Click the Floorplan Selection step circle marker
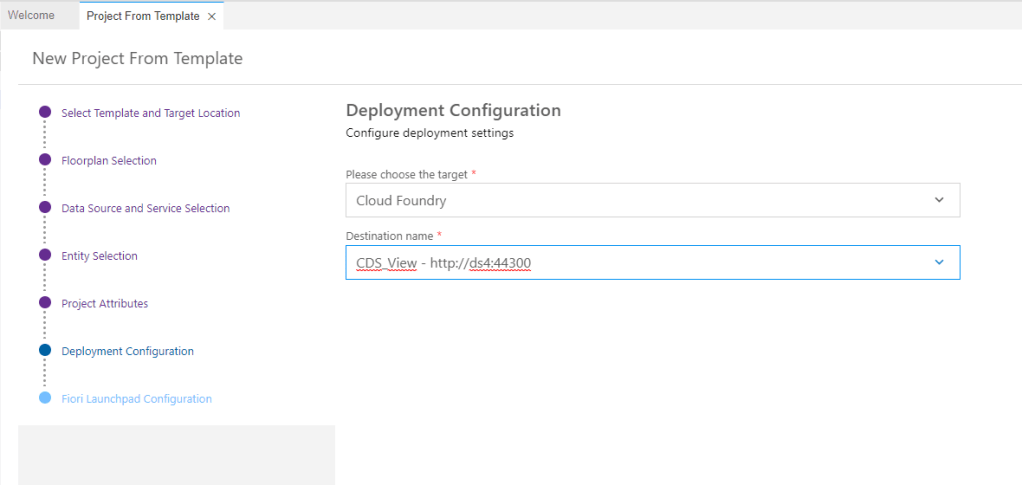This screenshot has width=1022, height=485. click(45, 160)
